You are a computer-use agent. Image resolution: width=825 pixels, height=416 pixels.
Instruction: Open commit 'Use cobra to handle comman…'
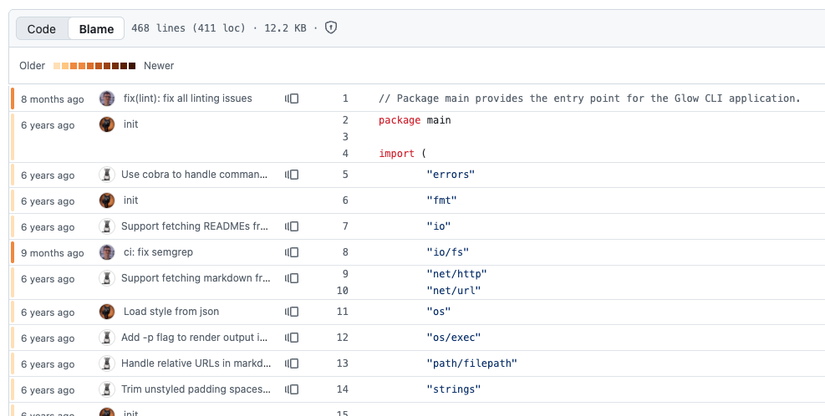coord(194,175)
